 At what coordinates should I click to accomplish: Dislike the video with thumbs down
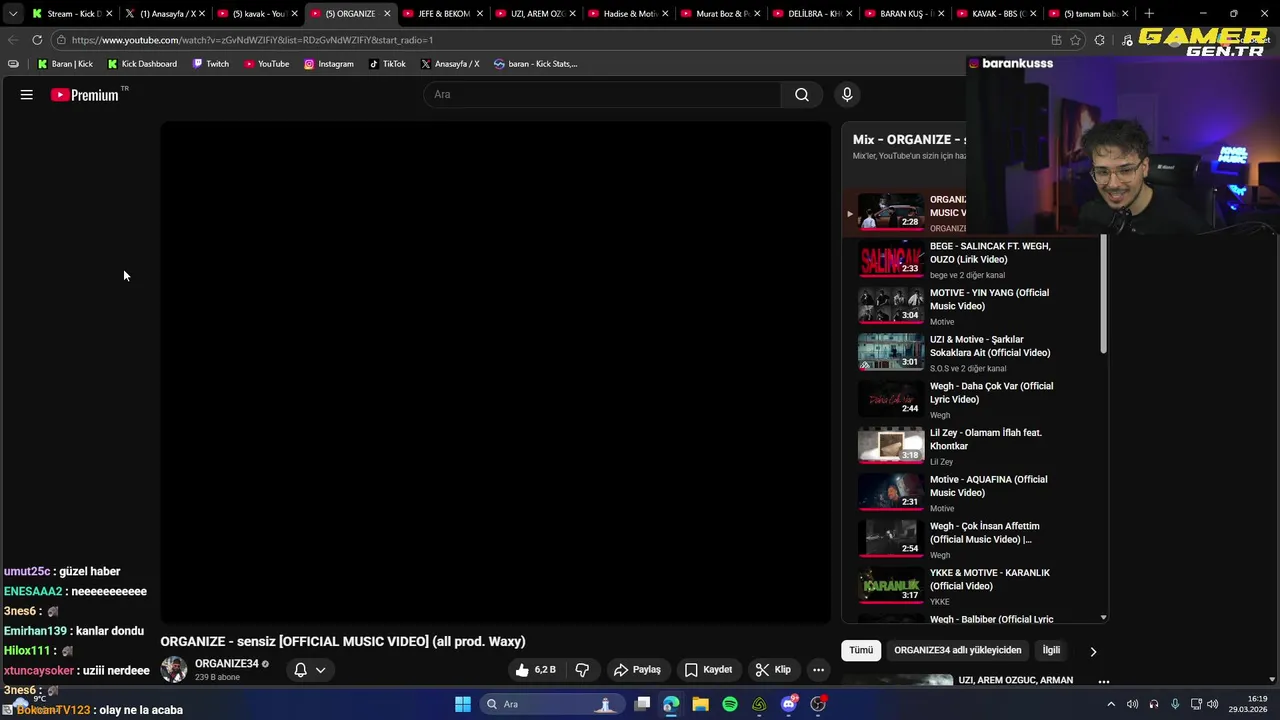(582, 670)
